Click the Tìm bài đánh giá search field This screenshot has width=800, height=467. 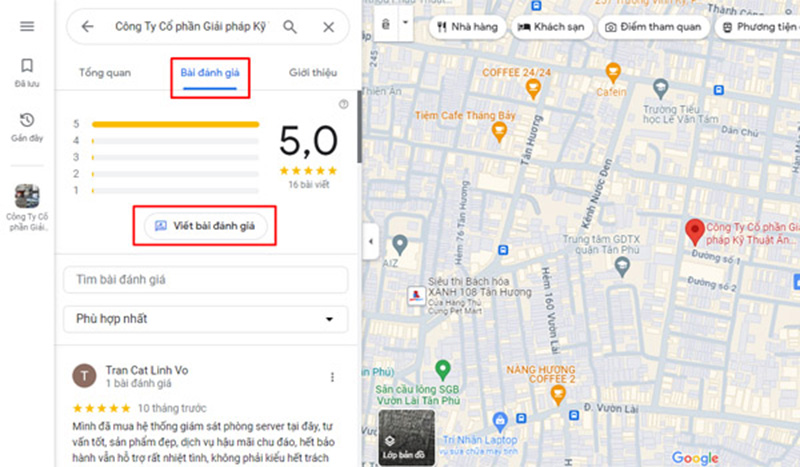tap(206, 279)
